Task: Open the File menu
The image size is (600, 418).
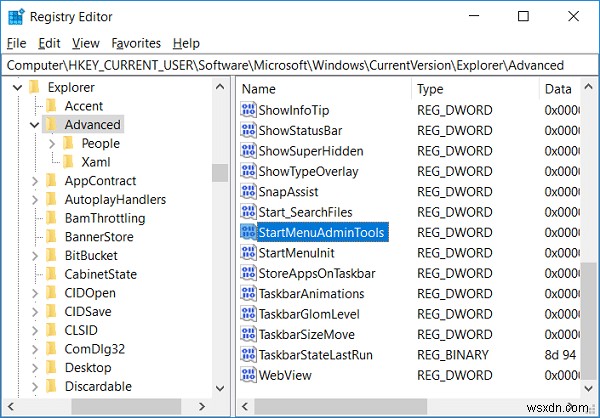Action: (16, 43)
